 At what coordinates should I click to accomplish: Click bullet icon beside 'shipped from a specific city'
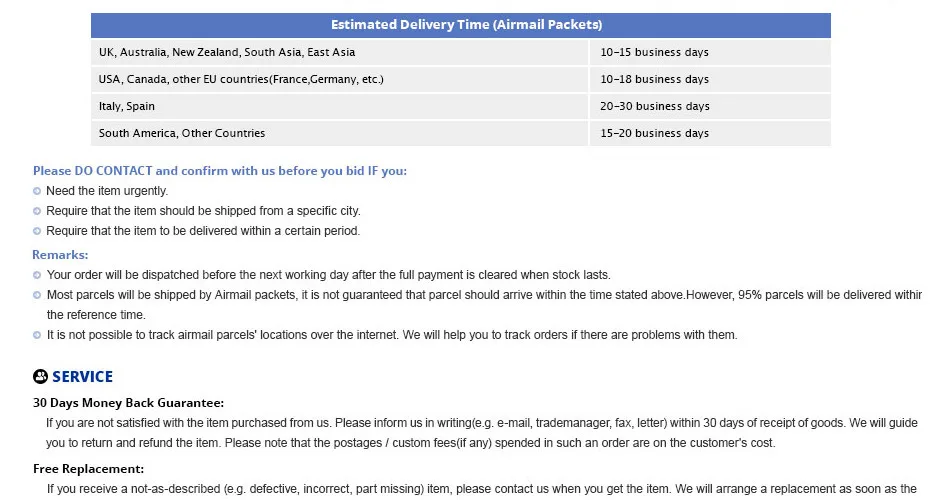pos(37,211)
